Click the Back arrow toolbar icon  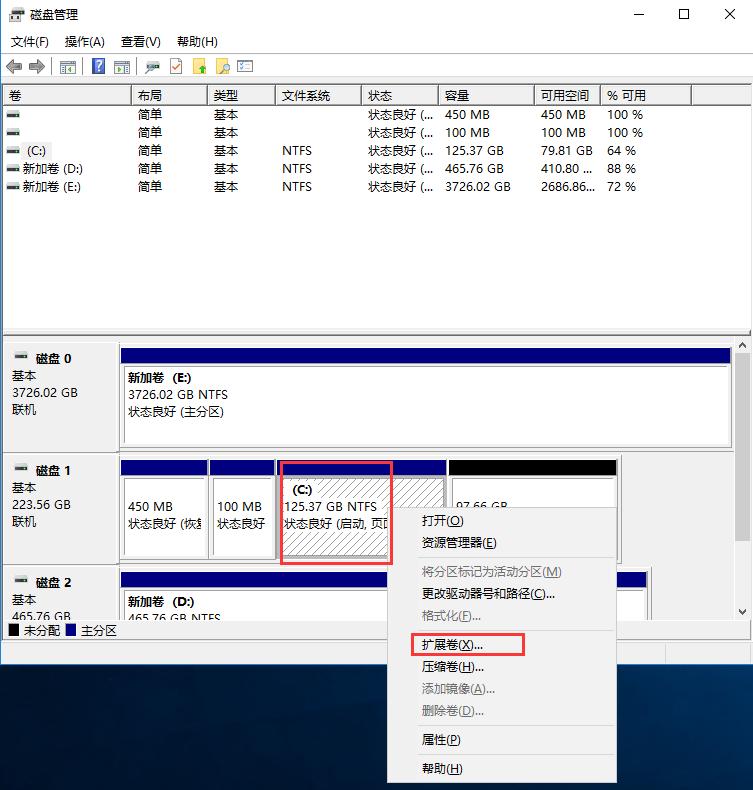tap(14, 67)
